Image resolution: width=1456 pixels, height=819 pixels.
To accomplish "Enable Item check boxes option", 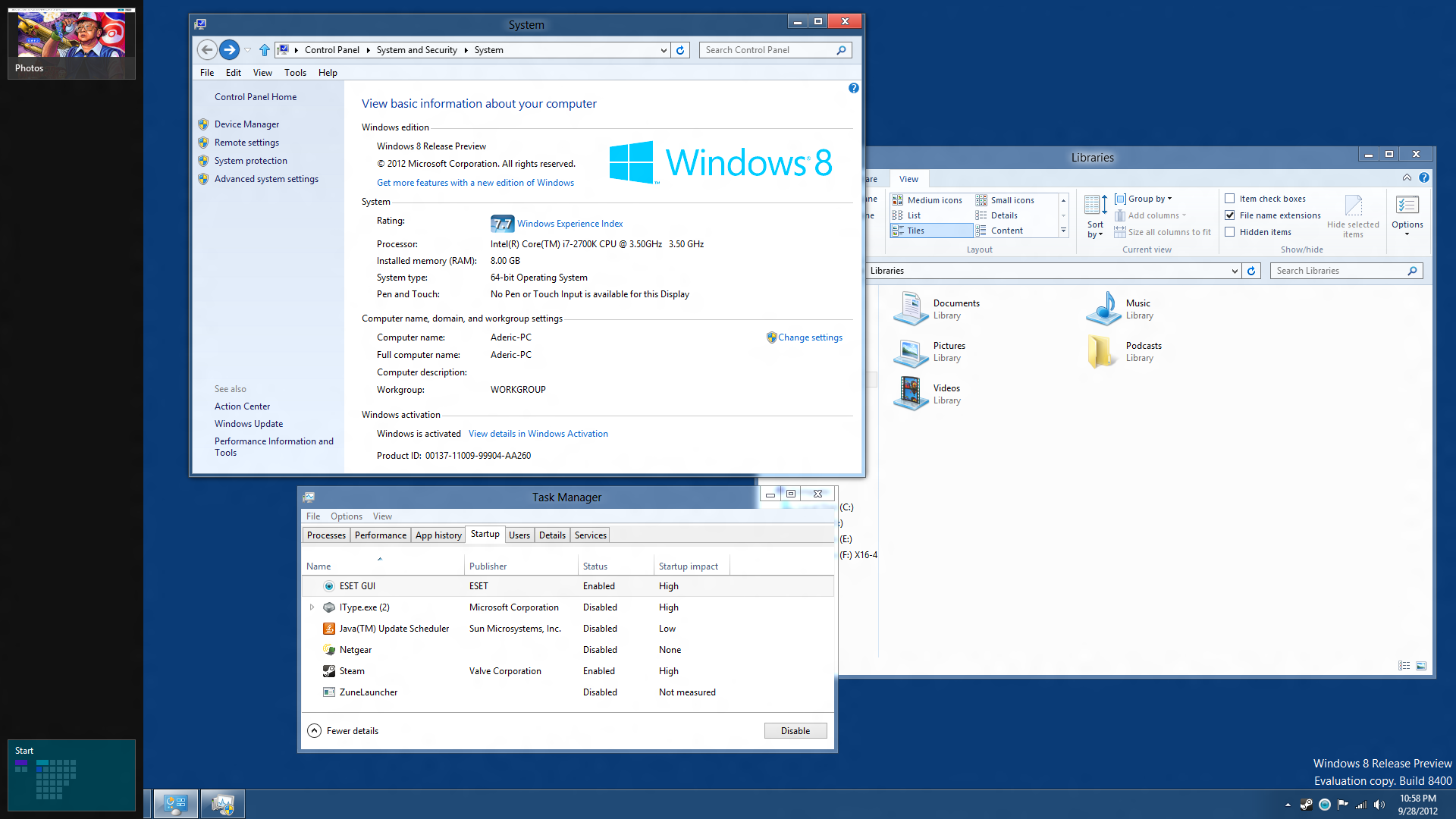I will pos(1230,199).
